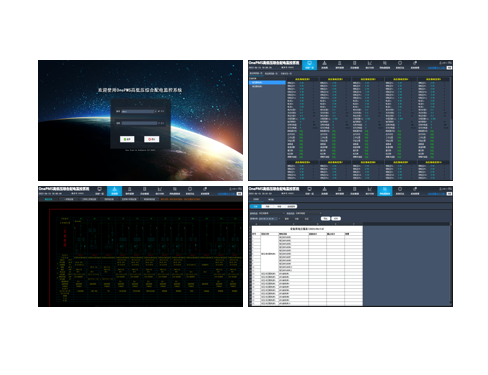Switch to the second sub-tab in the data overview screen
The image size is (488, 375).
pyautogui.click(x=271, y=73)
